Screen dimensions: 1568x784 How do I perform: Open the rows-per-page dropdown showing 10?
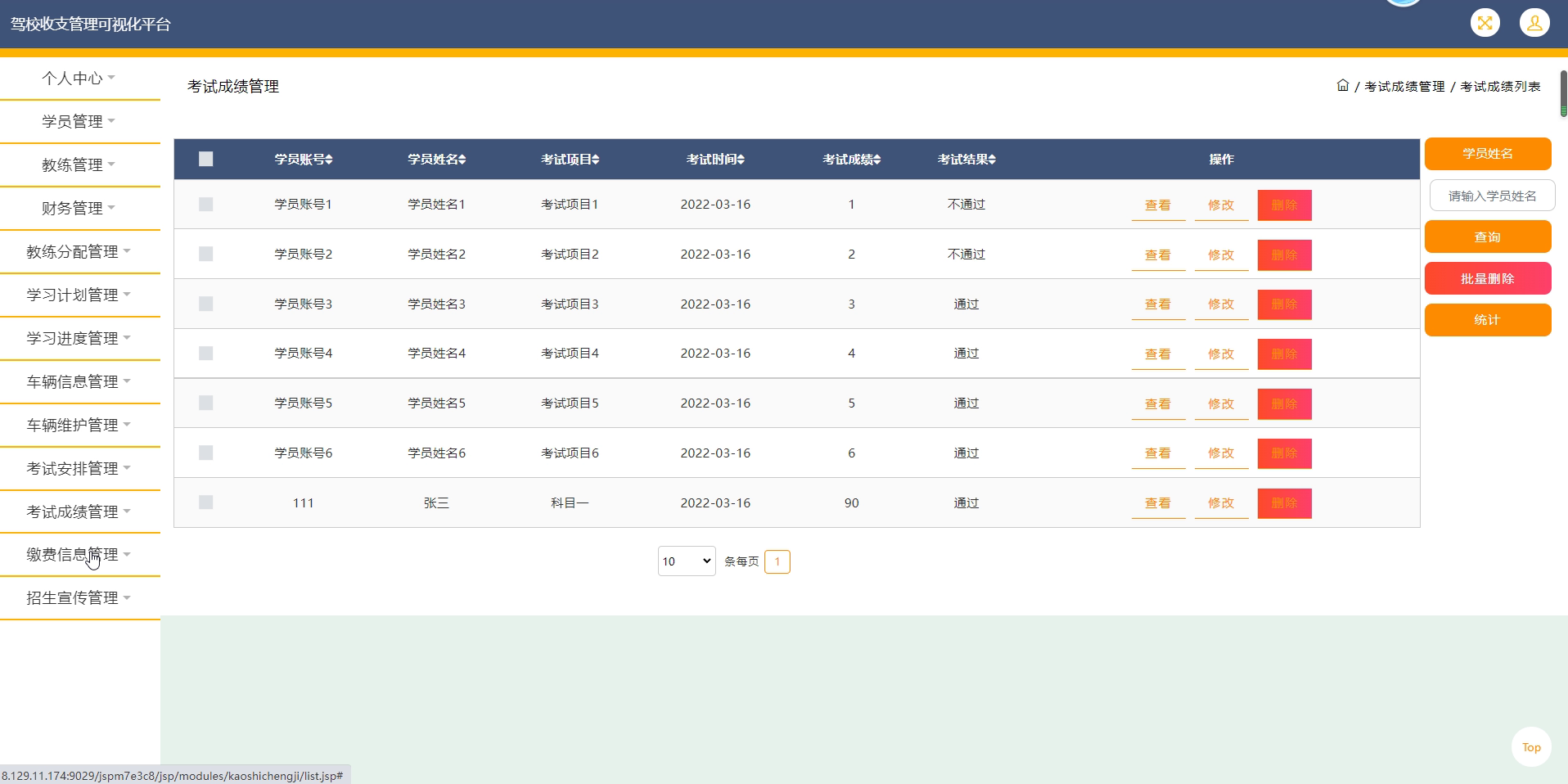point(687,561)
